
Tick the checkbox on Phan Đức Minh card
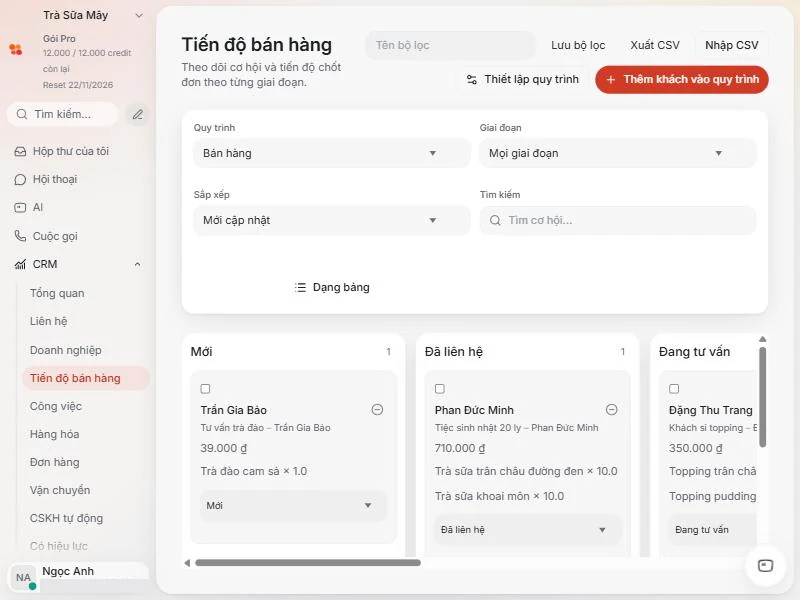coord(440,389)
